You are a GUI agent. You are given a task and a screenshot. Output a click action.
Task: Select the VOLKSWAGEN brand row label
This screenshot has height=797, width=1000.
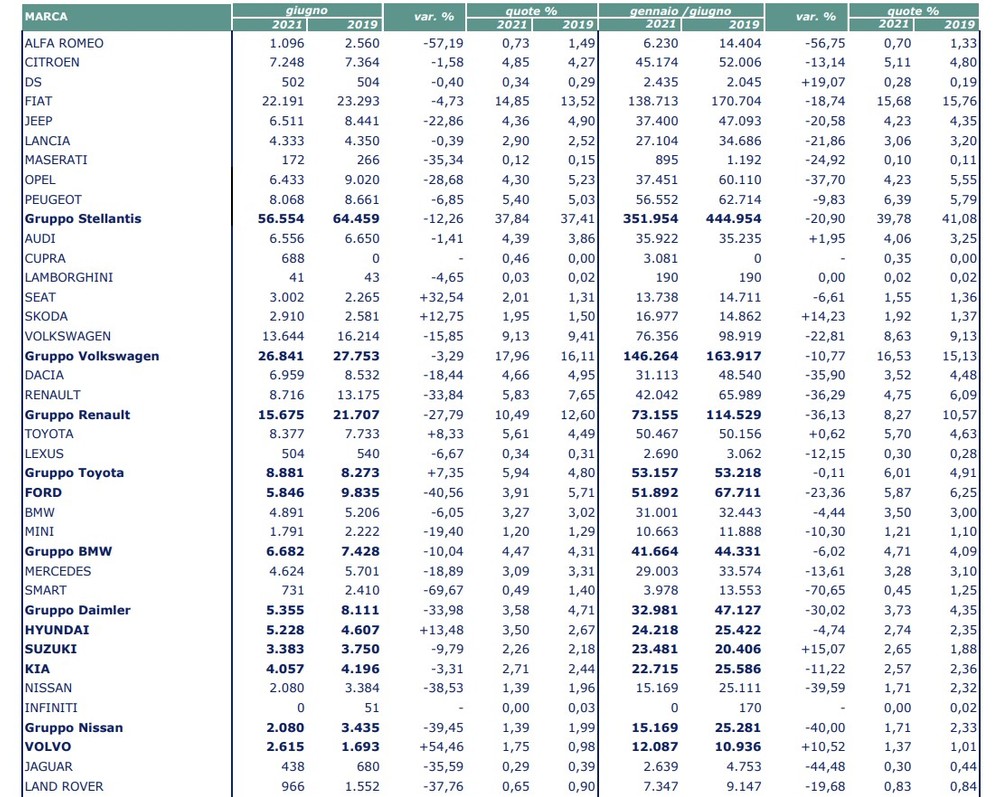(x=68, y=337)
